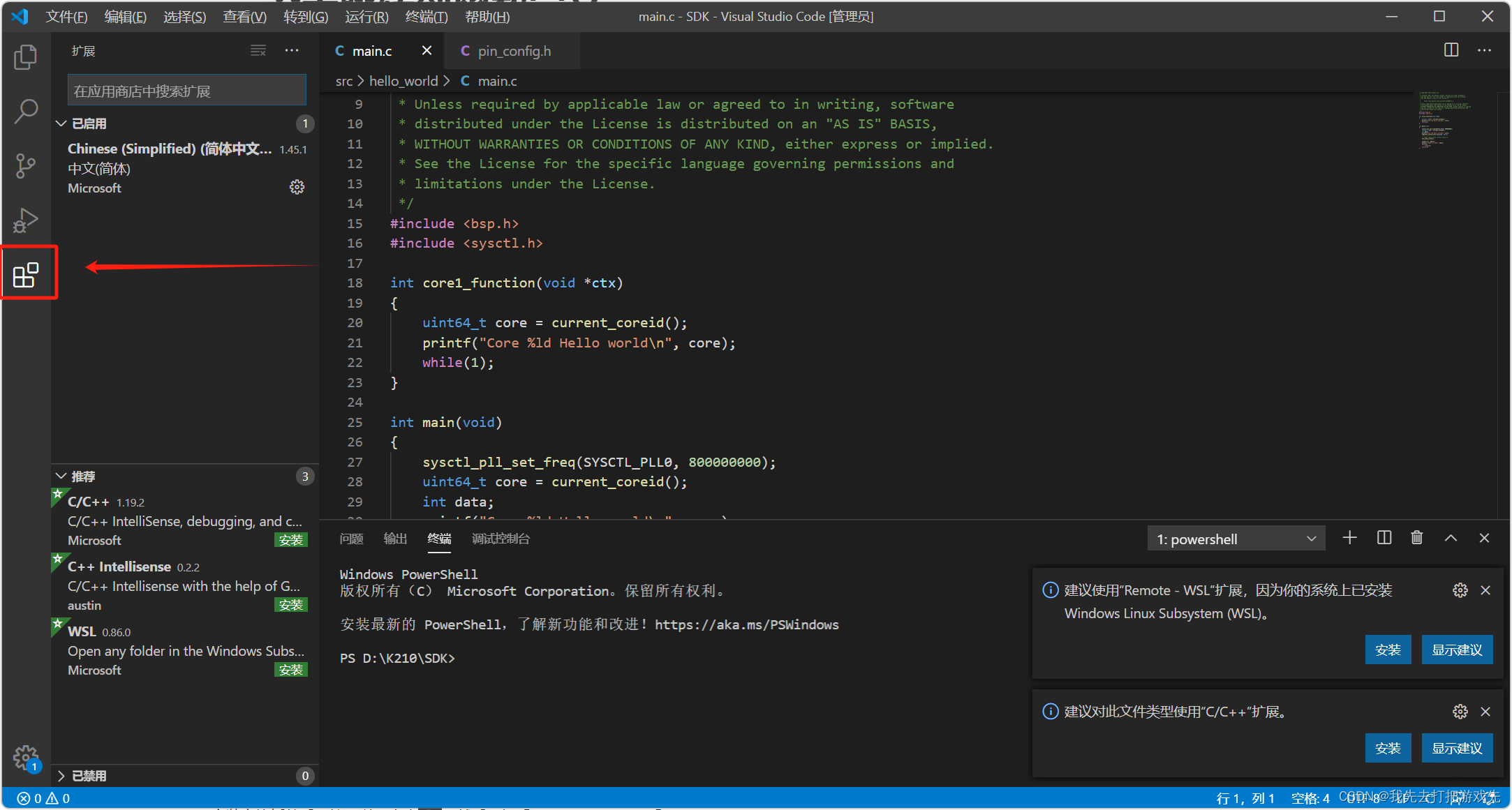Maximize the terminal panel size
This screenshot has width=1512, height=810.
pyautogui.click(x=1451, y=538)
